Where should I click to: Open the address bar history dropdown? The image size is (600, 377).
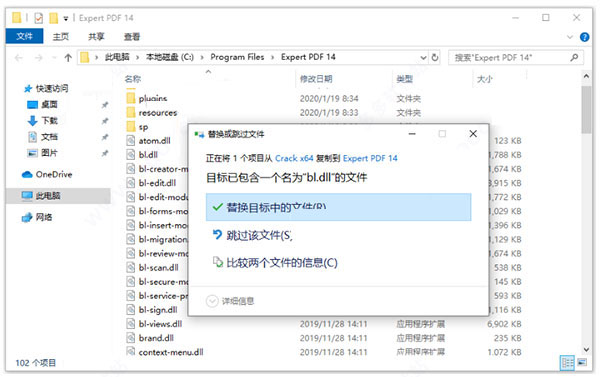423,58
